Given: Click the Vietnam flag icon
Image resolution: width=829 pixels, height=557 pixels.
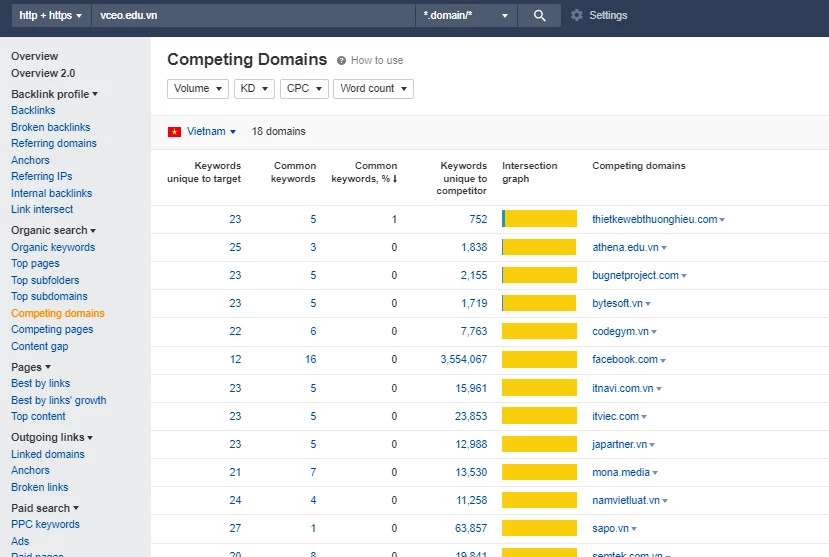Looking at the screenshot, I should [x=174, y=132].
